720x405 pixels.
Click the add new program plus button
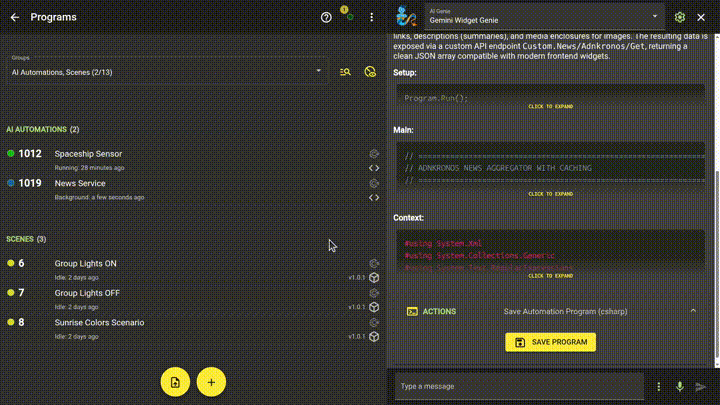click(x=211, y=382)
